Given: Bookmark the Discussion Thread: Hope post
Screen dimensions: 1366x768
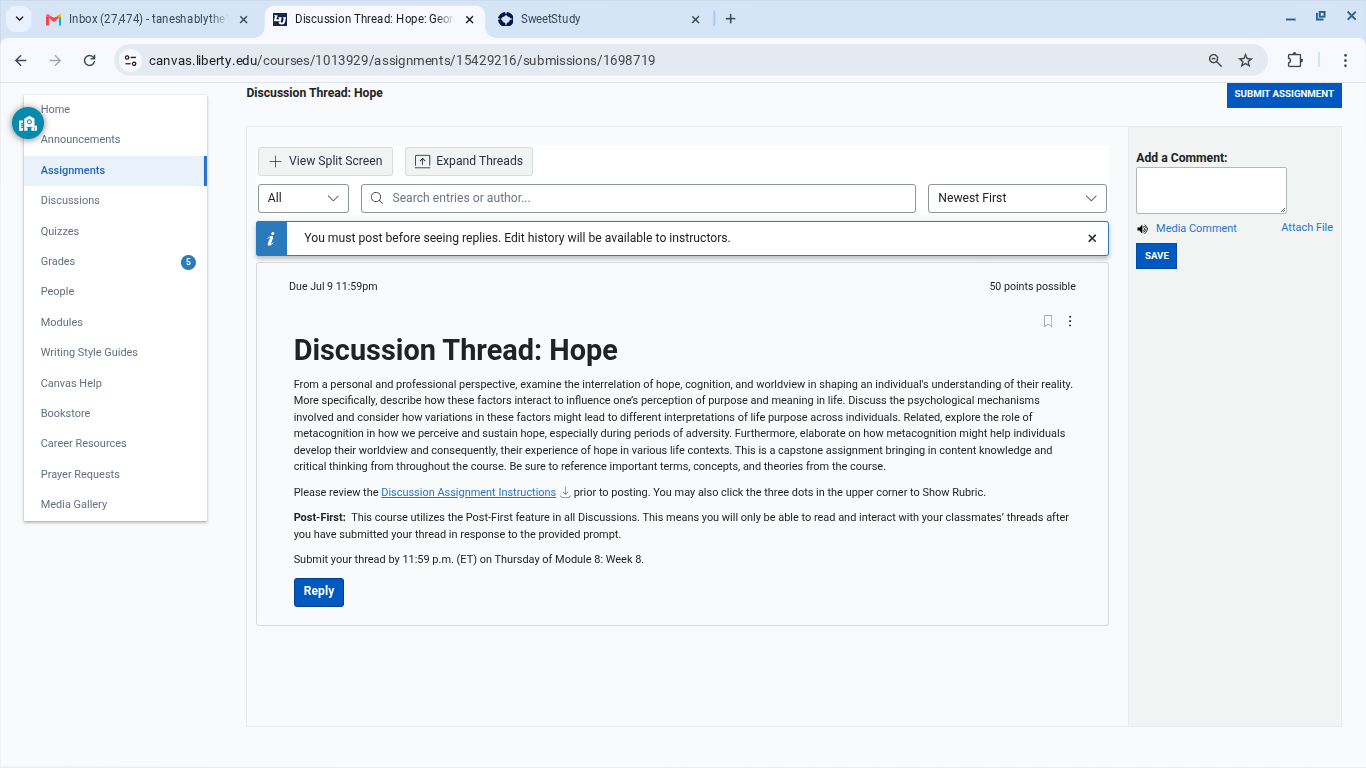Looking at the screenshot, I should 1048,321.
